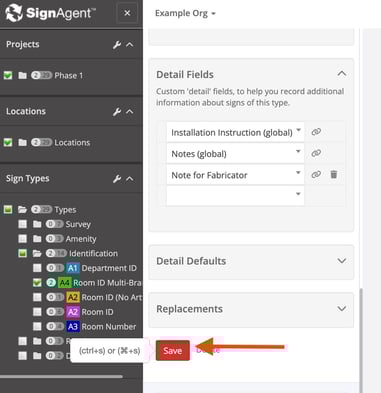Screen dimensions: 381x393
Task: Select the Department ID sign type
Action: click(x=109, y=268)
